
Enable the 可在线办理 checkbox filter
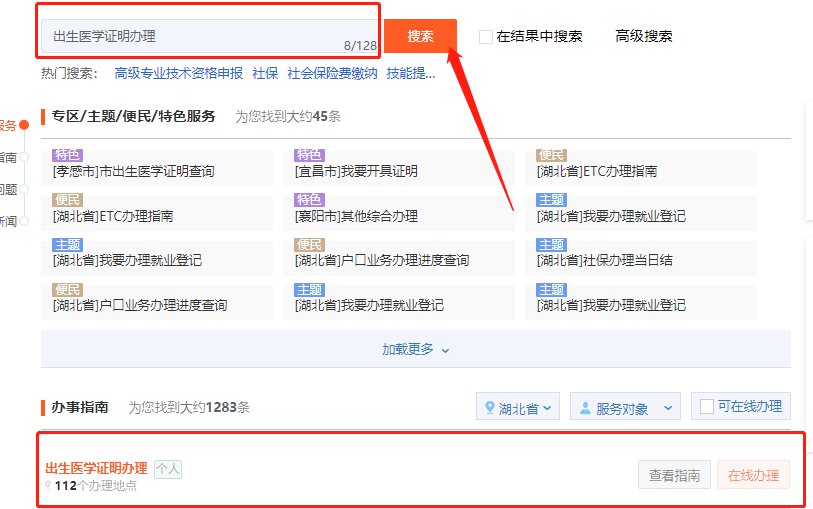tap(707, 406)
